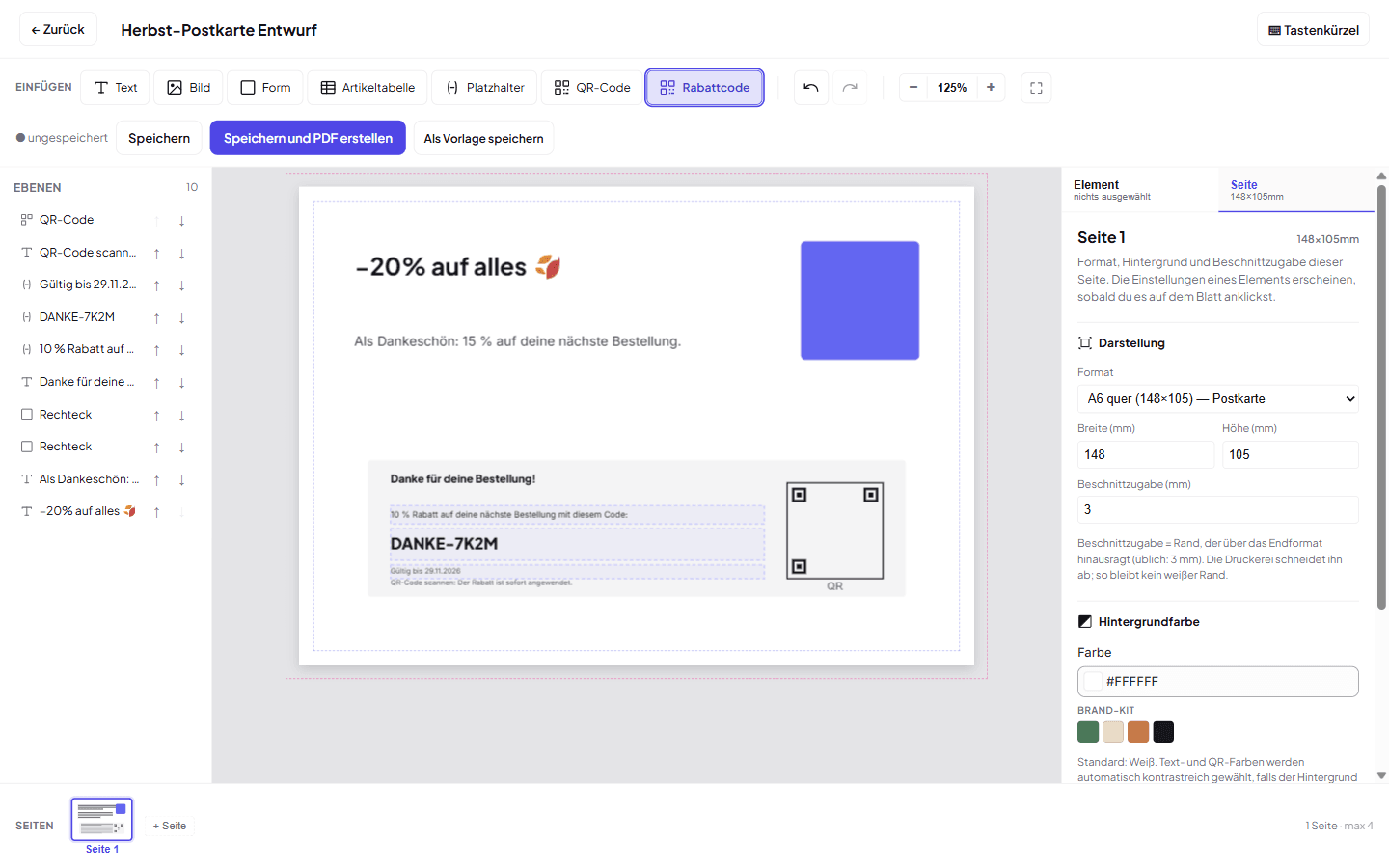Add a new page with + Seite
The width and height of the screenshot is (1389, 868).
[170, 826]
